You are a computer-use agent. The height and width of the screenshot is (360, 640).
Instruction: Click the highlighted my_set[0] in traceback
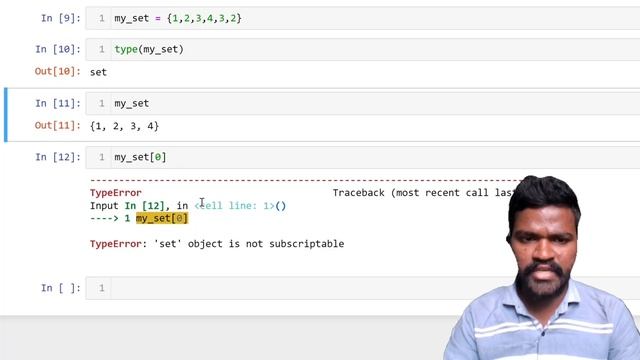point(162,218)
